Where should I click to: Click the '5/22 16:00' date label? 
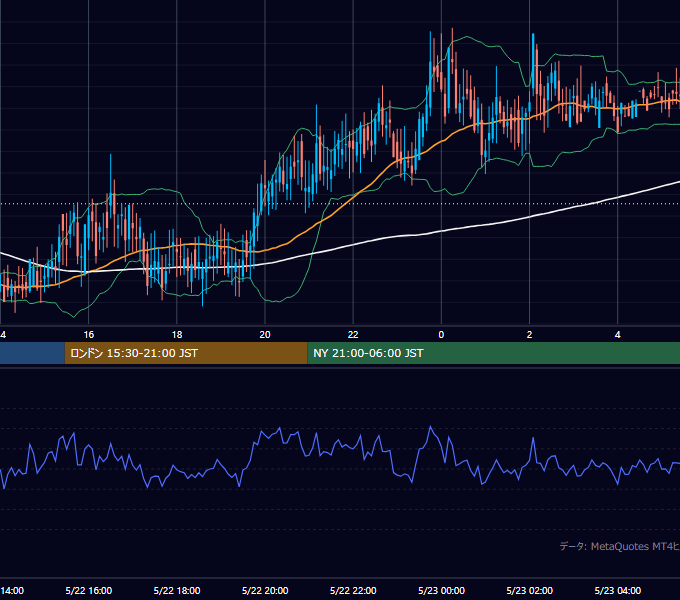(x=88, y=591)
